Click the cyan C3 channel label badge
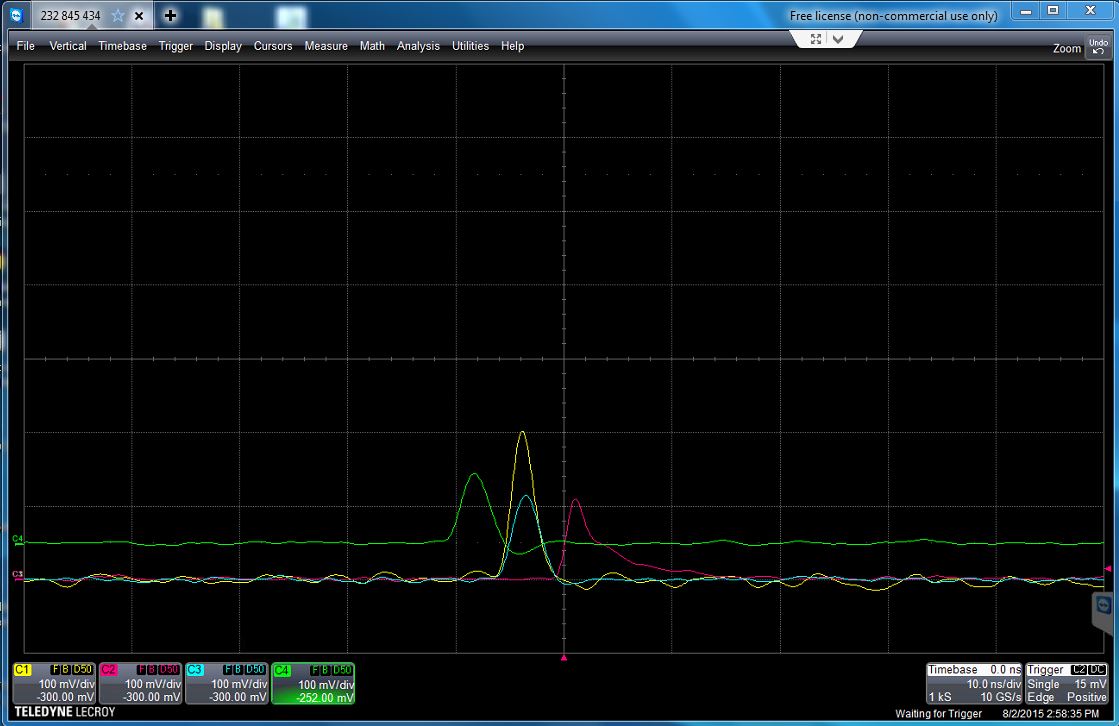1119x726 pixels. [x=195, y=670]
